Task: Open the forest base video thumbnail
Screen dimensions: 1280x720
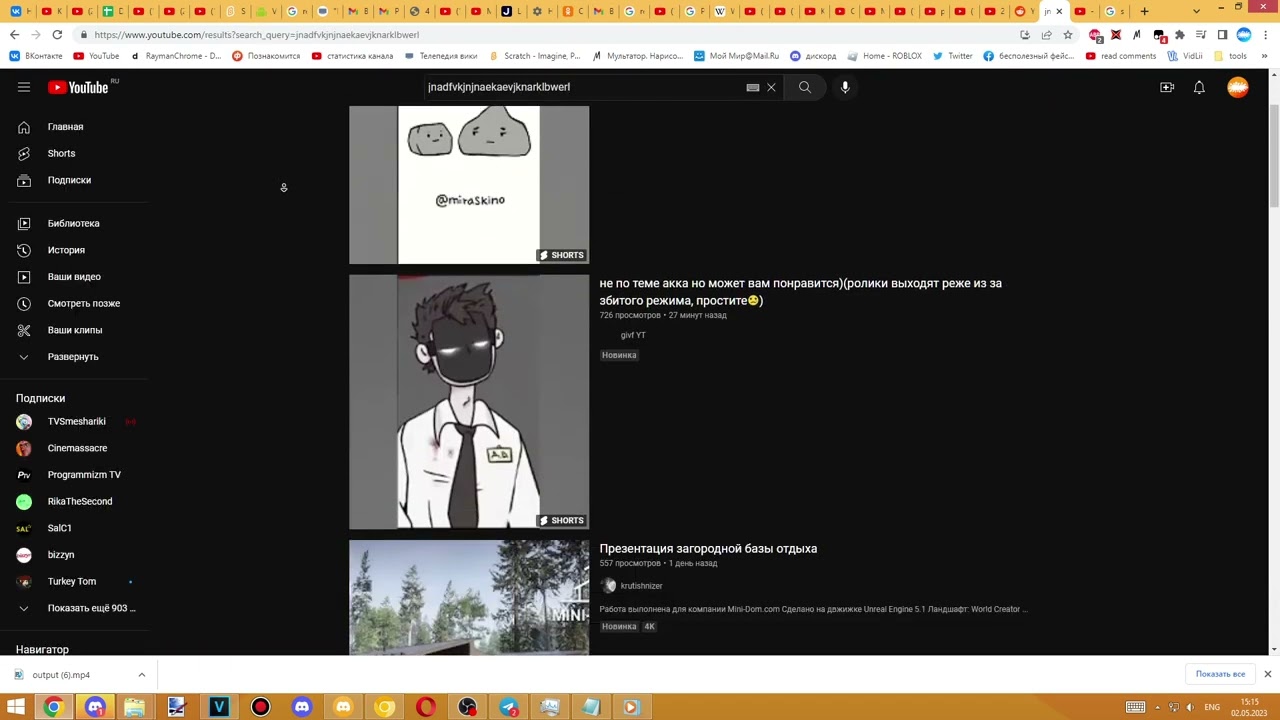Action: [469, 598]
